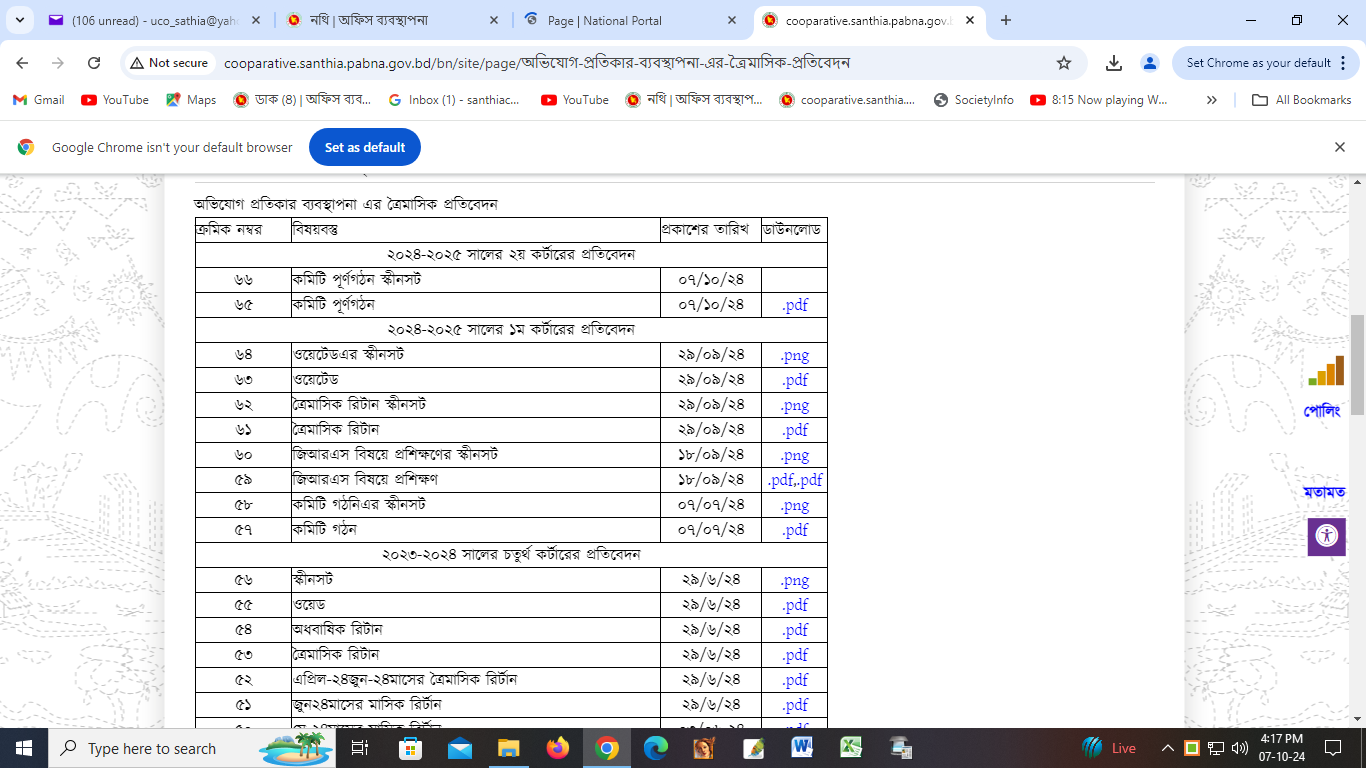Open Excel from the taskbar
This screenshot has height=768, width=1366.
[x=851, y=748]
